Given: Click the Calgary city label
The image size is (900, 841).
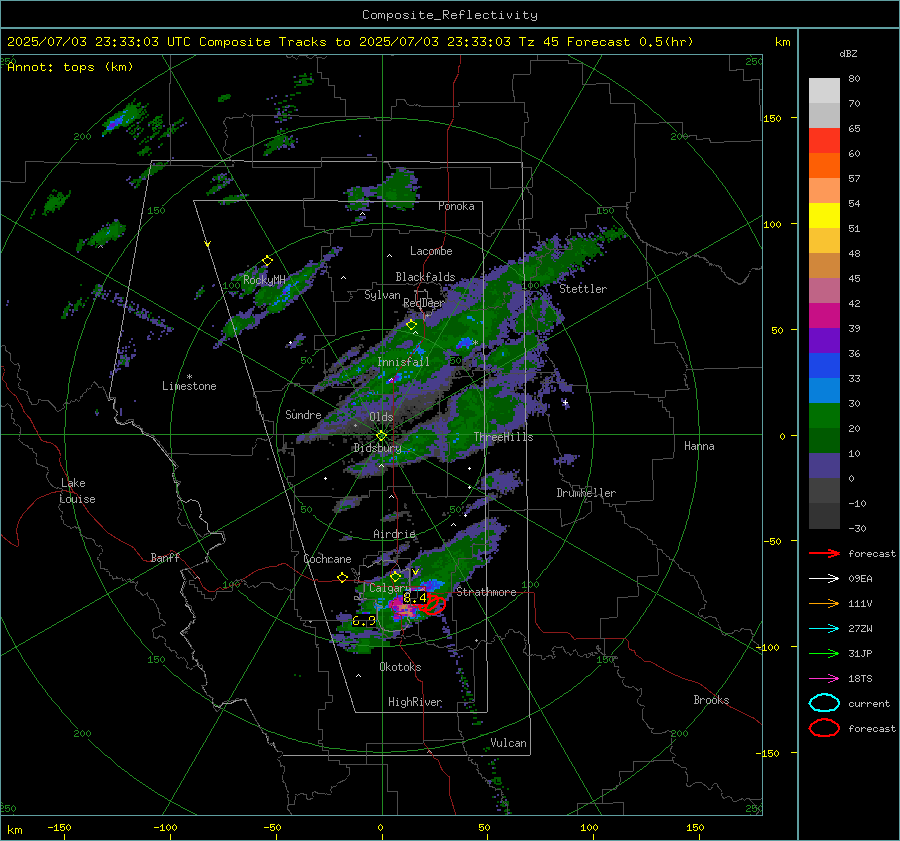Looking at the screenshot, I should (x=390, y=588).
